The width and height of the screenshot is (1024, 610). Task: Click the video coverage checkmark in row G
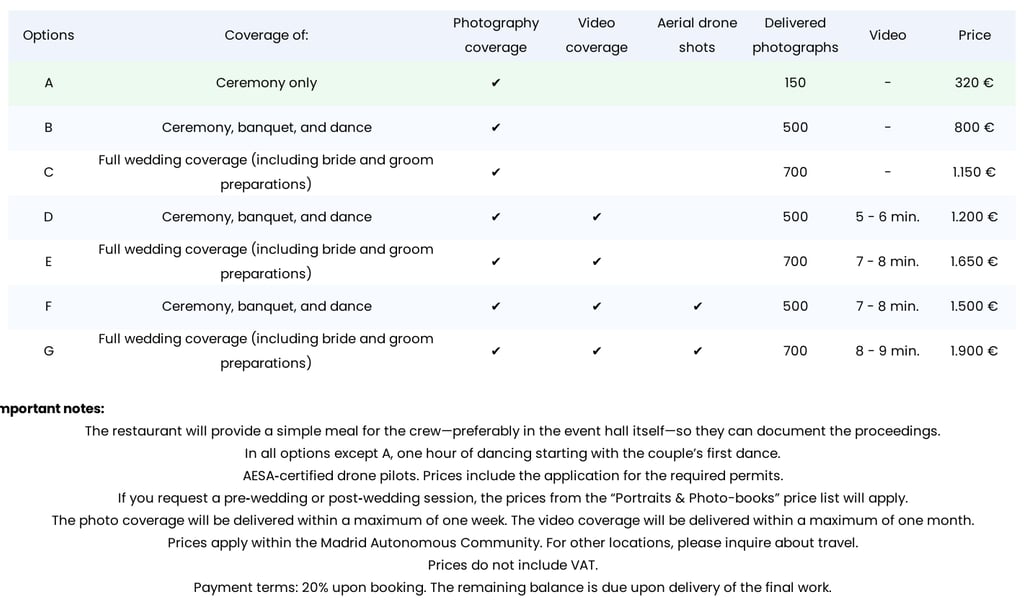pos(596,351)
